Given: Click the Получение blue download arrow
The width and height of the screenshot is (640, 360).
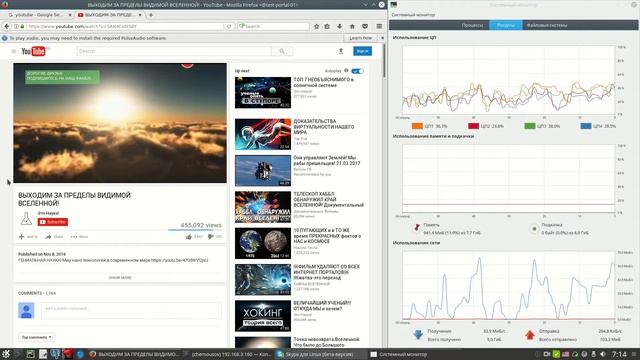Looking at the screenshot, I should pos(418,335).
